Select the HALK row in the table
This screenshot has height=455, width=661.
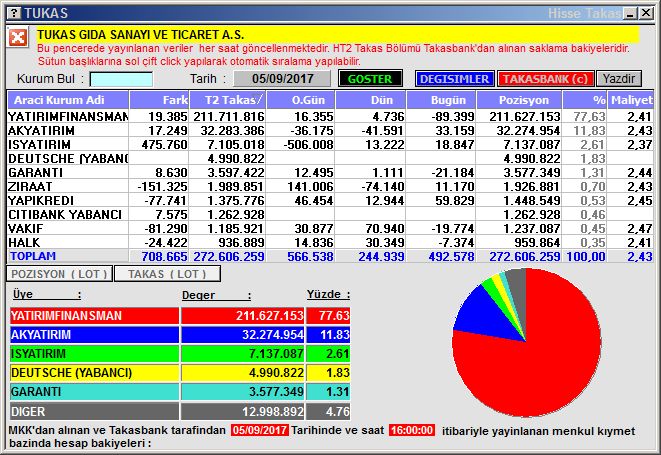coord(330,242)
